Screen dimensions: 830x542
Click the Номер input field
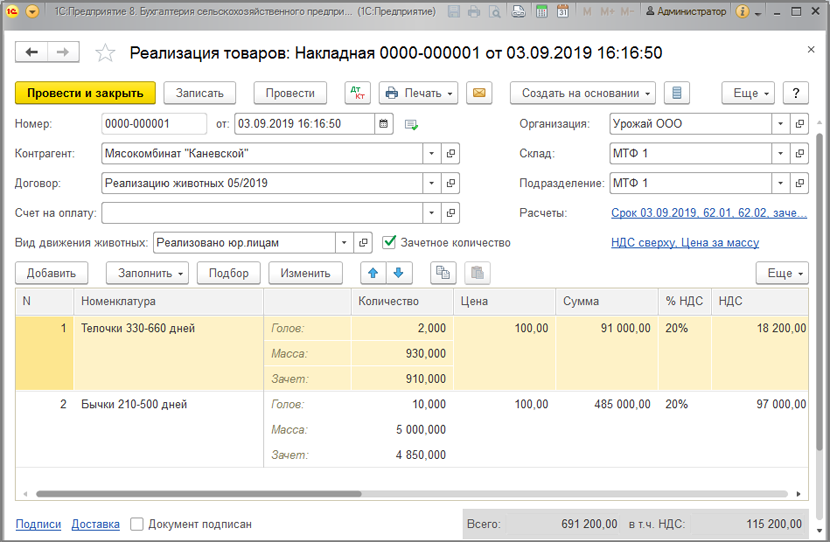point(154,124)
